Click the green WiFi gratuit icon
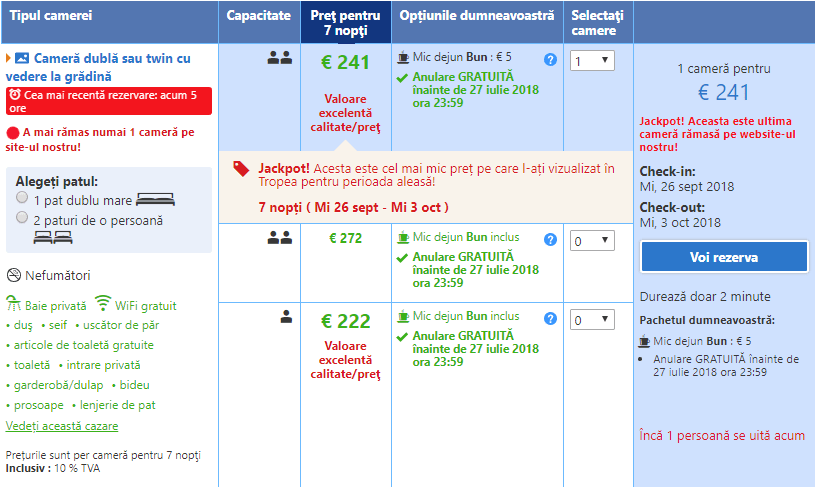 (x=102, y=304)
